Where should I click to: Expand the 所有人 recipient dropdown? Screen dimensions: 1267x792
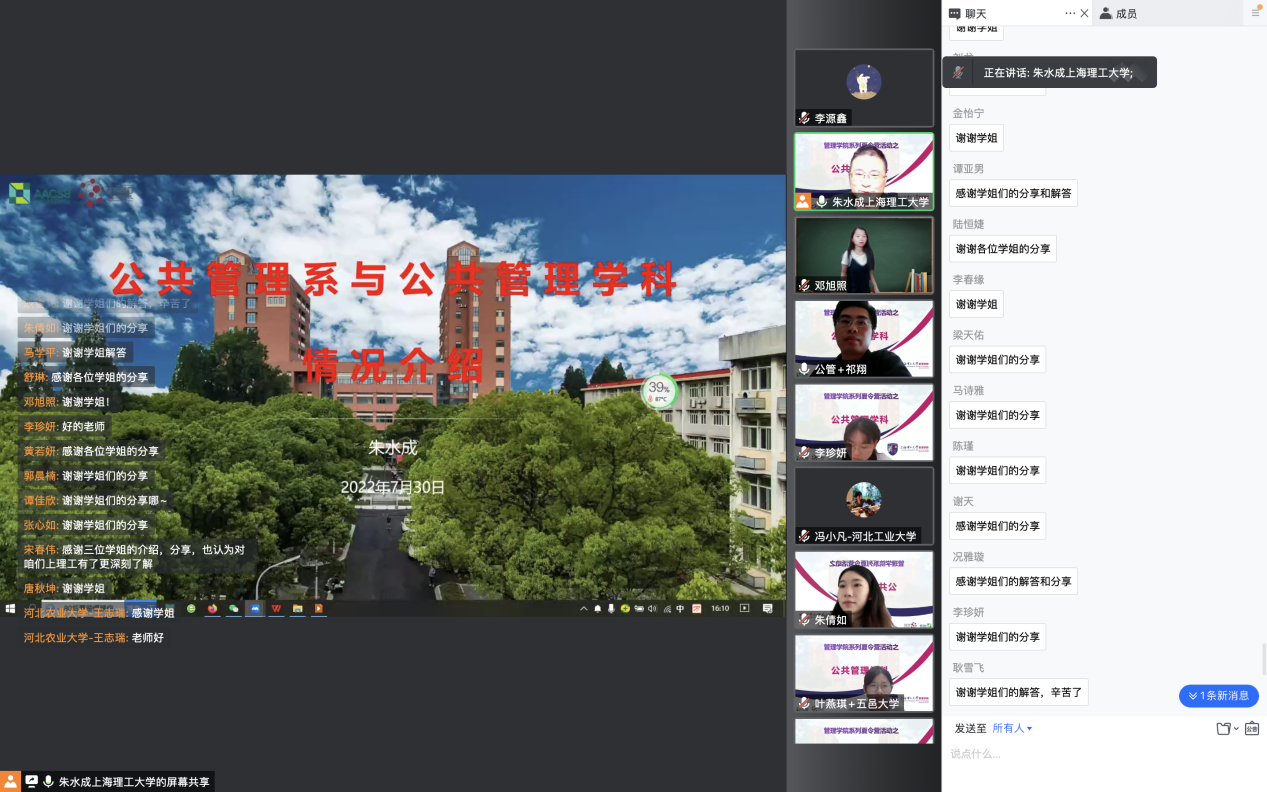(1012, 728)
